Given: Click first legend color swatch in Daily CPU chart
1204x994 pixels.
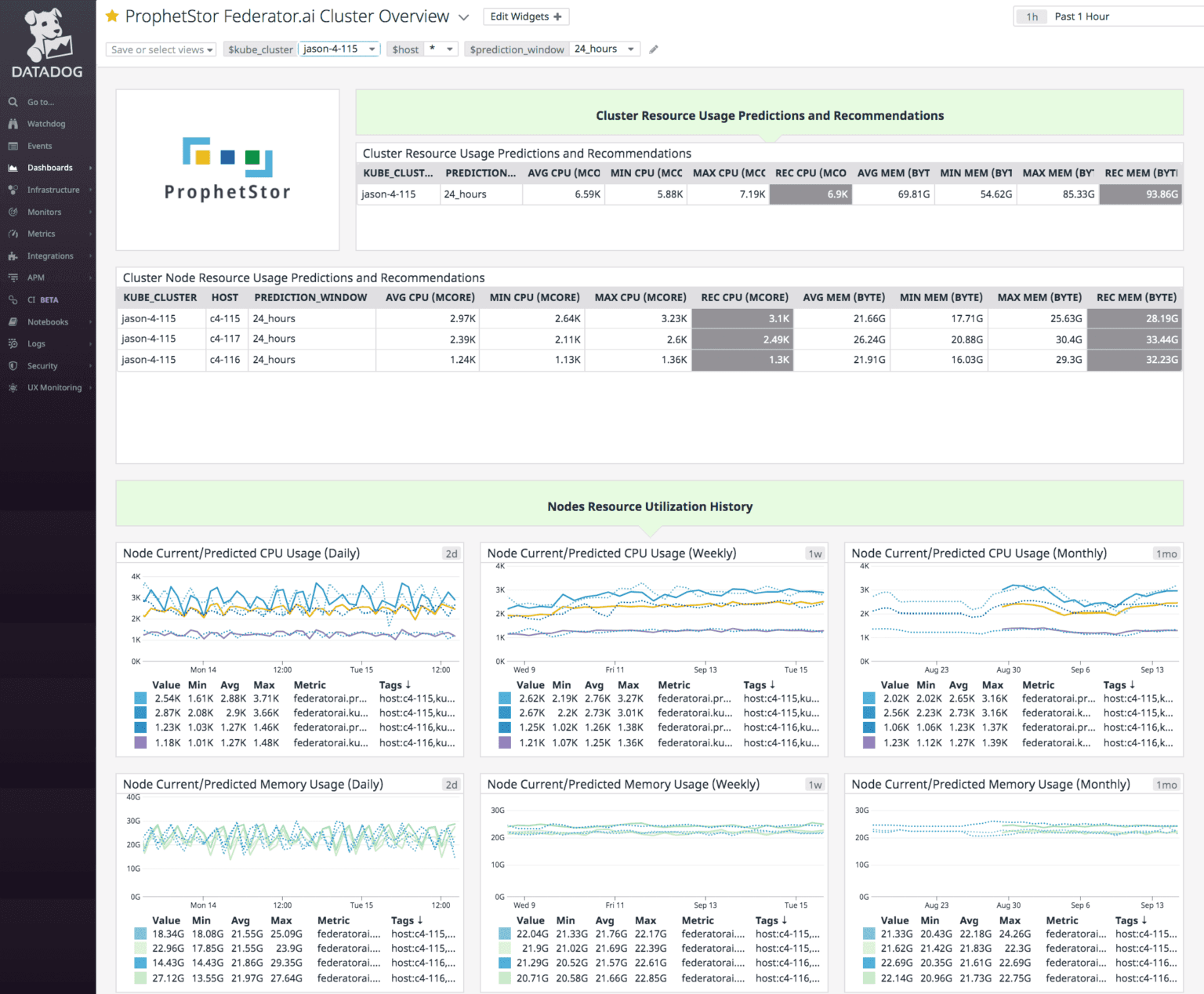Looking at the screenshot, I should [140, 698].
